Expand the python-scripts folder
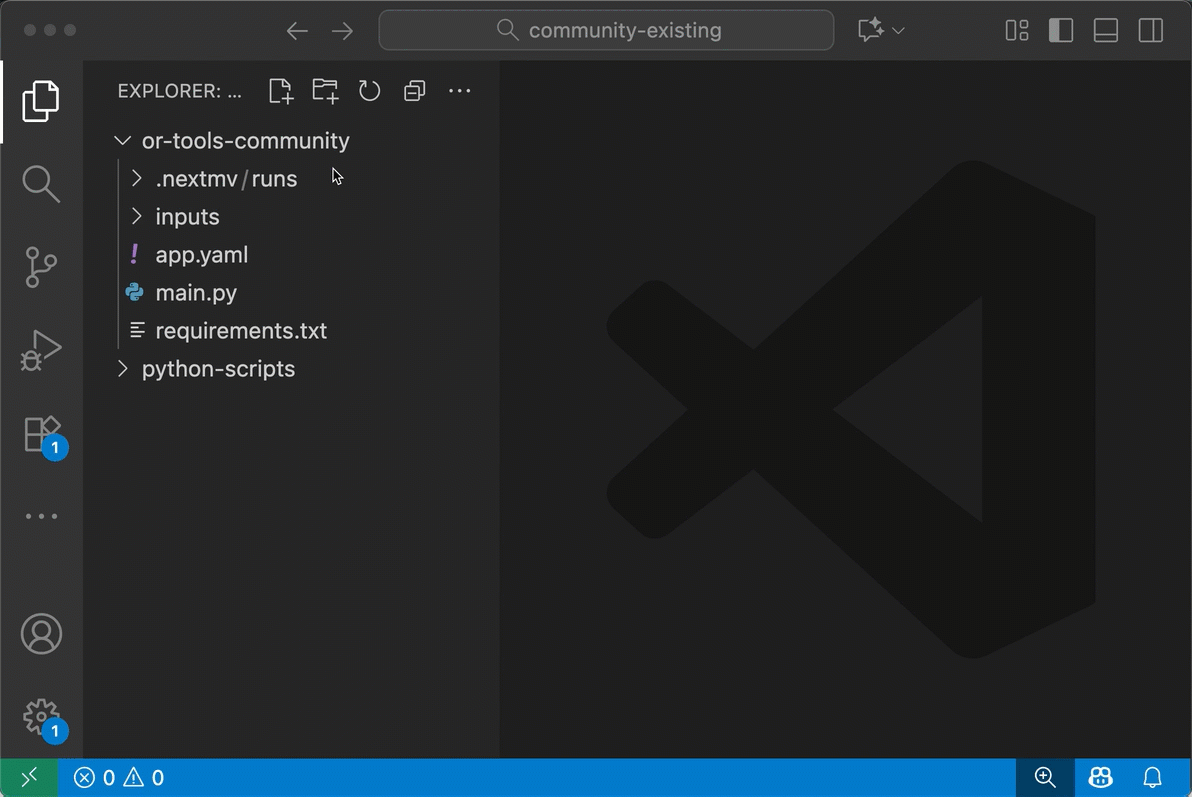This screenshot has height=797, width=1192. coord(292,369)
